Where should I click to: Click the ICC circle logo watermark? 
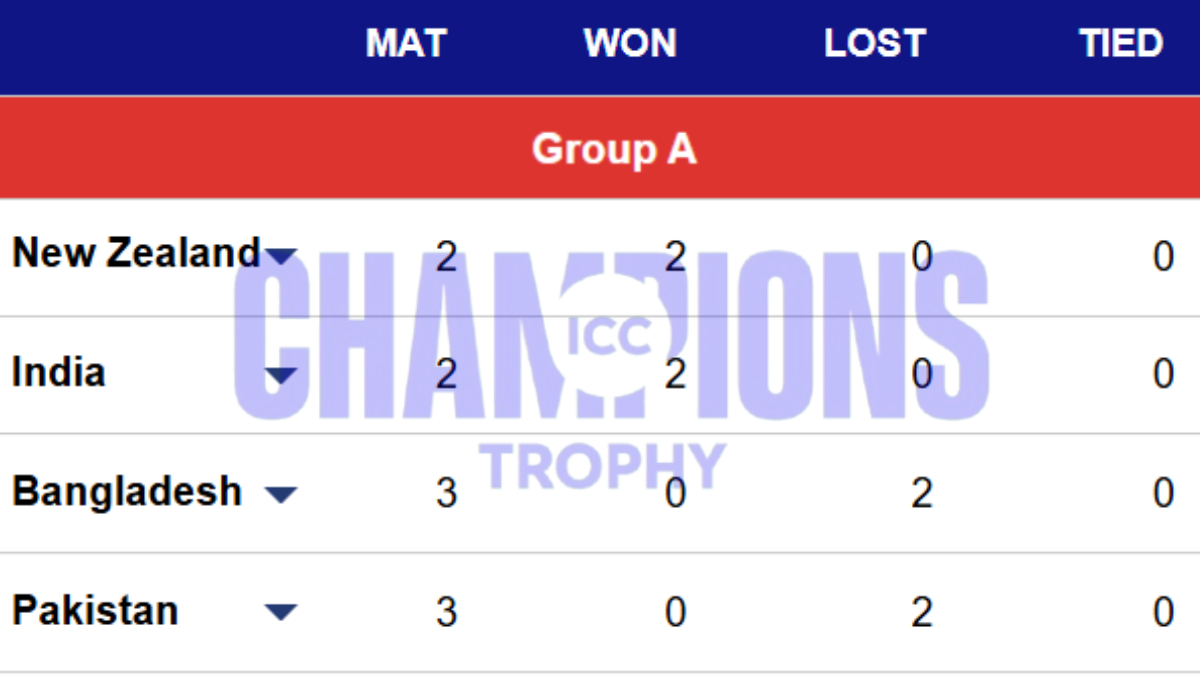[x=611, y=337]
